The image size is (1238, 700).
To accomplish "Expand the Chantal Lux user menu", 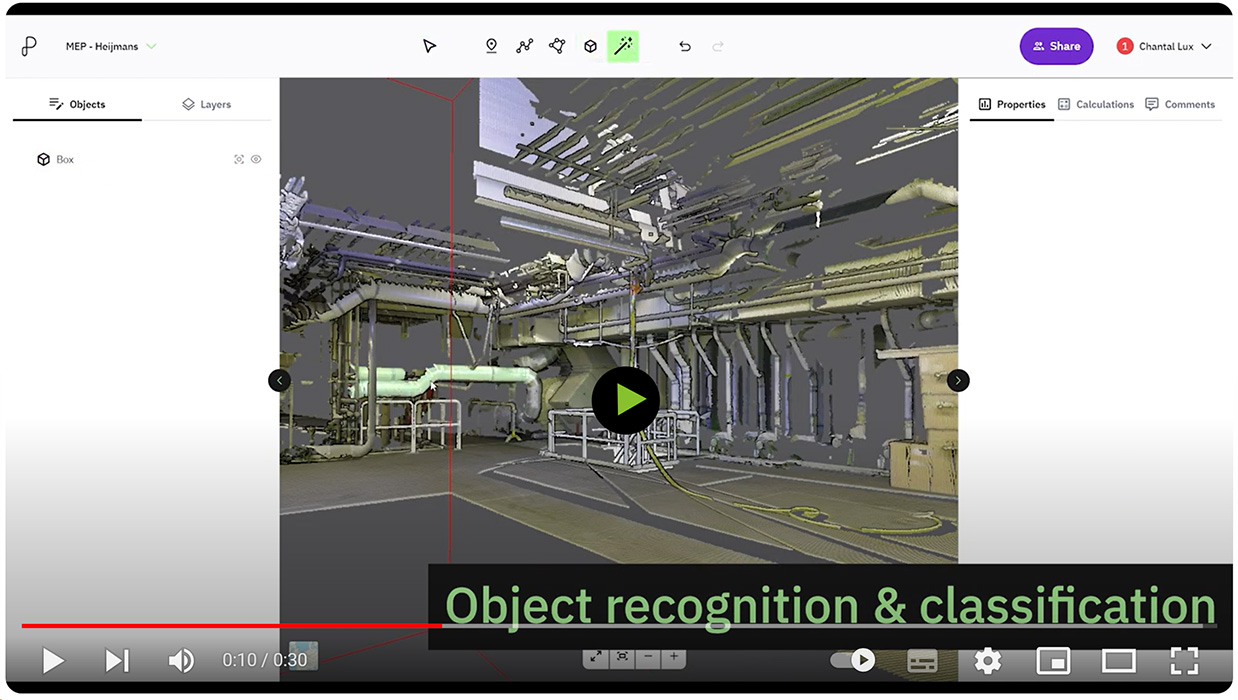I will point(1164,46).
